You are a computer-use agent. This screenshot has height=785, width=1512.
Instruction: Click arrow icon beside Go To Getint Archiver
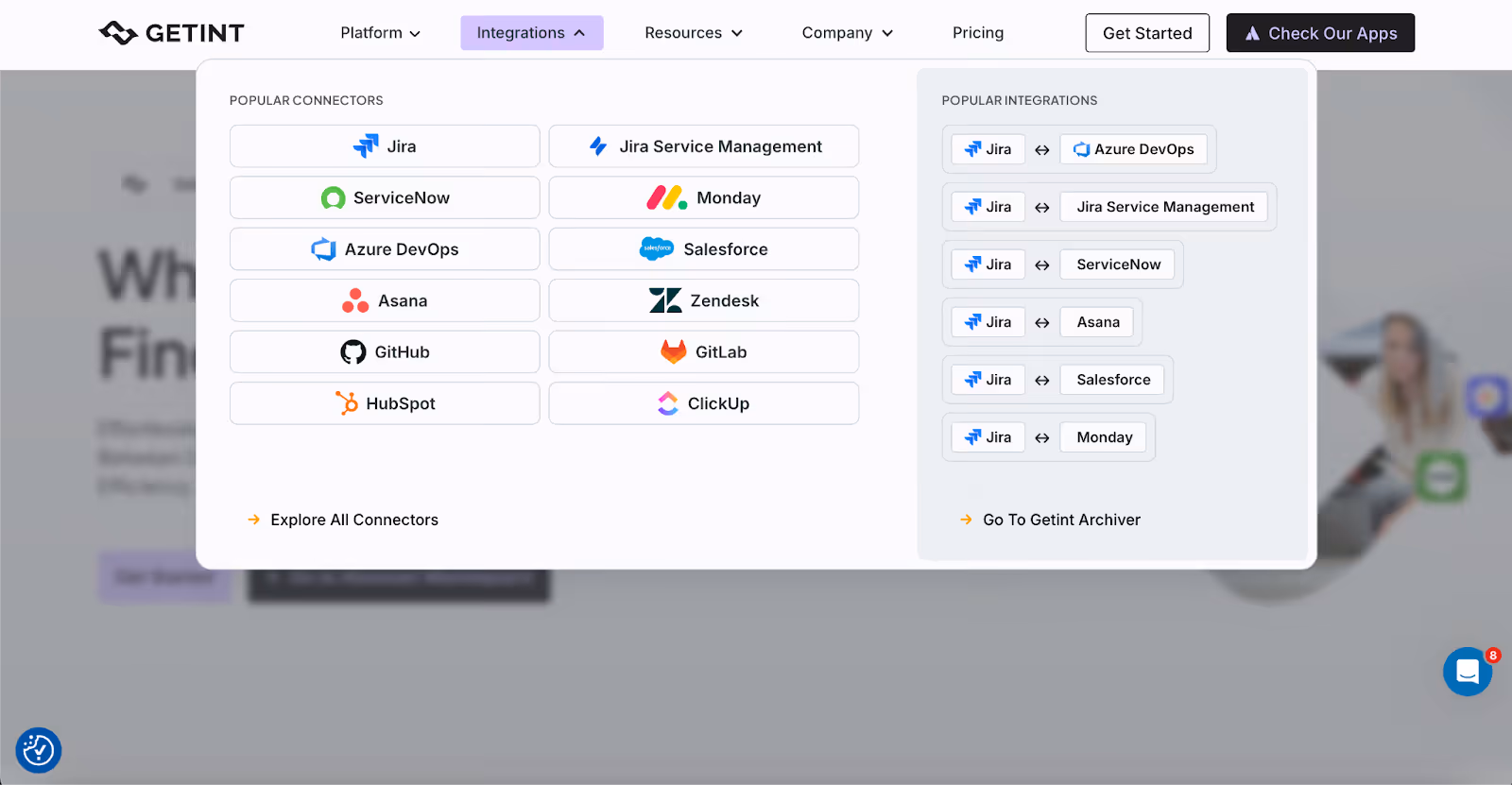pyautogui.click(x=966, y=520)
